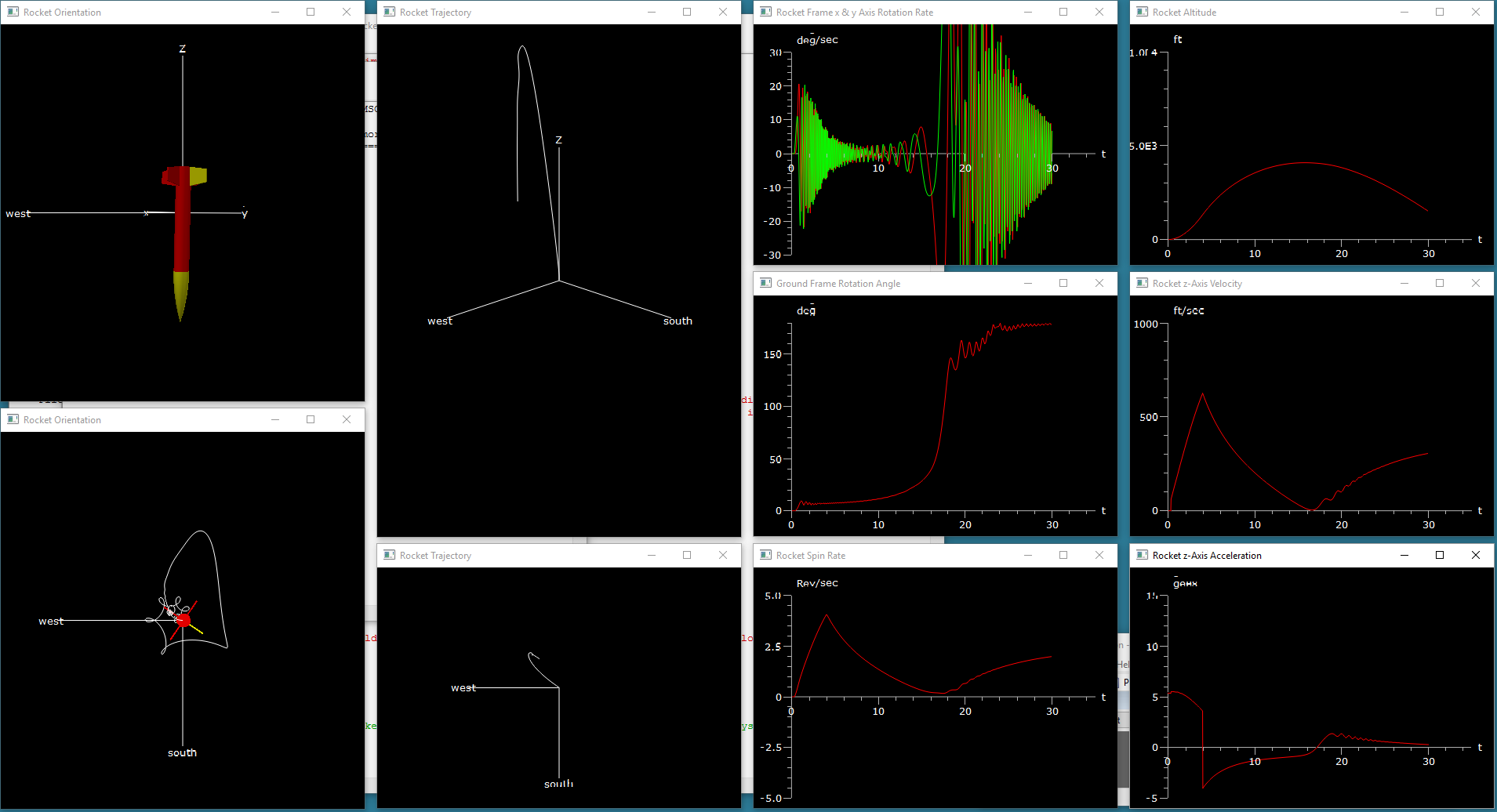The image size is (1497, 812).
Task: Click the red 3D rocket body model
Action: click(x=182, y=227)
